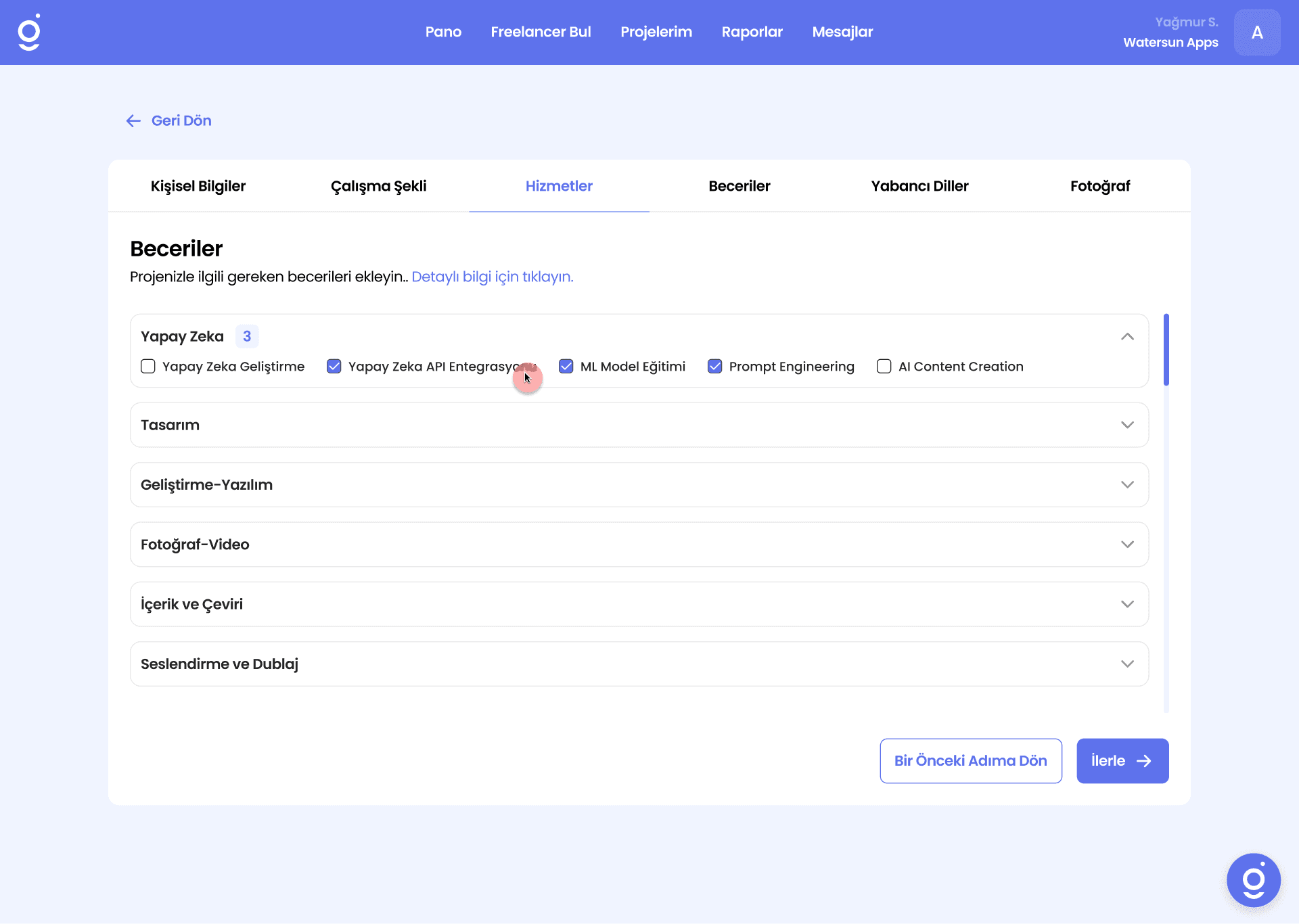Click the back arrow beside Geri Dön
1299x924 pixels.
coord(133,121)
